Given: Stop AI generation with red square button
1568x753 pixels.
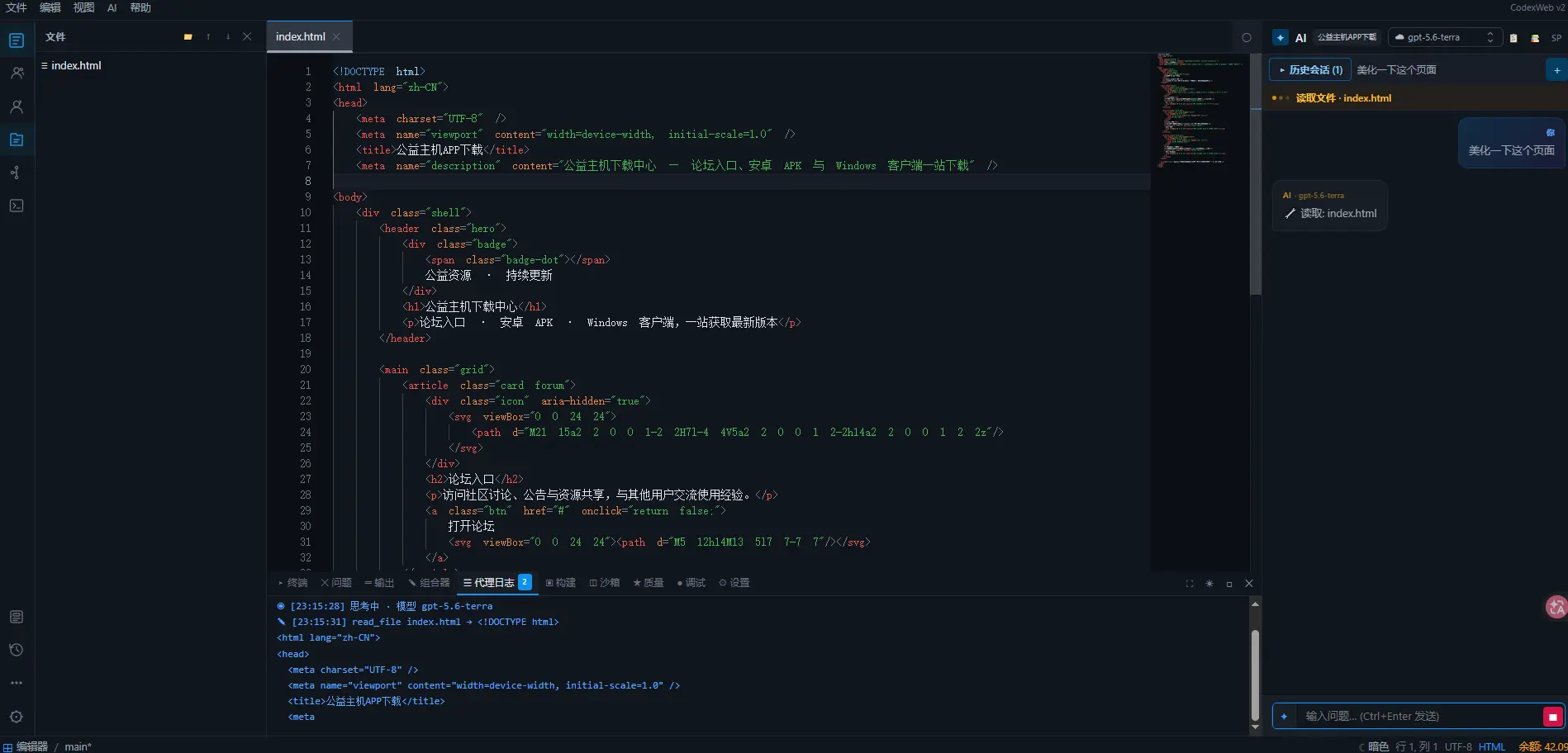Looking at the screenshot, I should [1552, 717].
